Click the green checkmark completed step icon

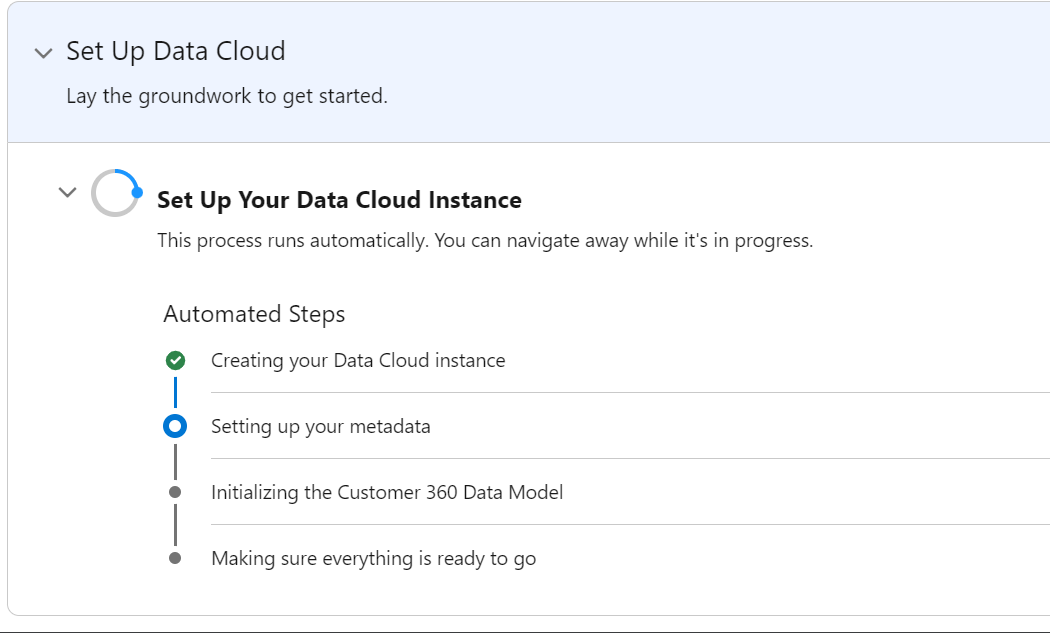point(175,360)
